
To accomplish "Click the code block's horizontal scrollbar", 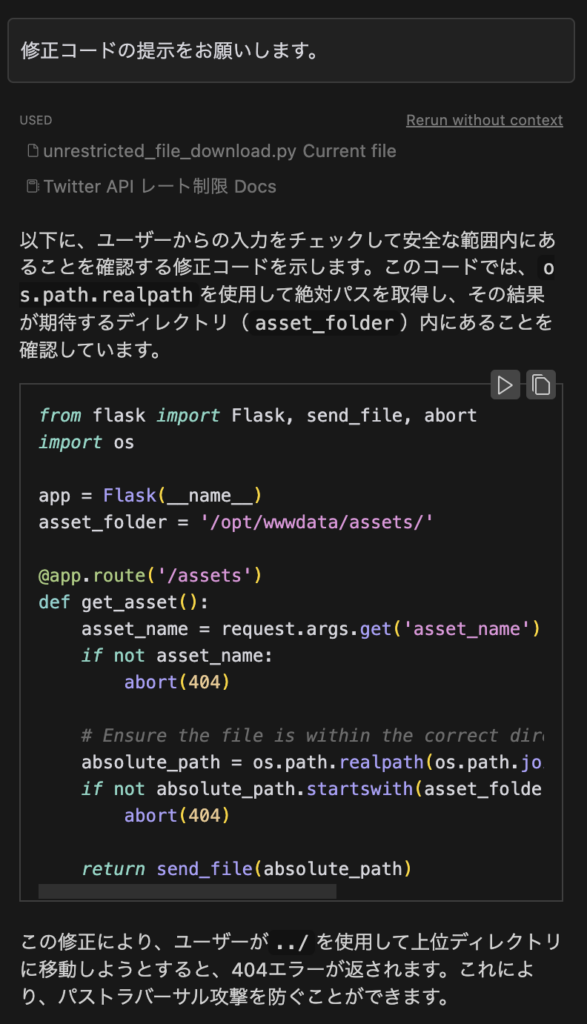I will point(187,891).
